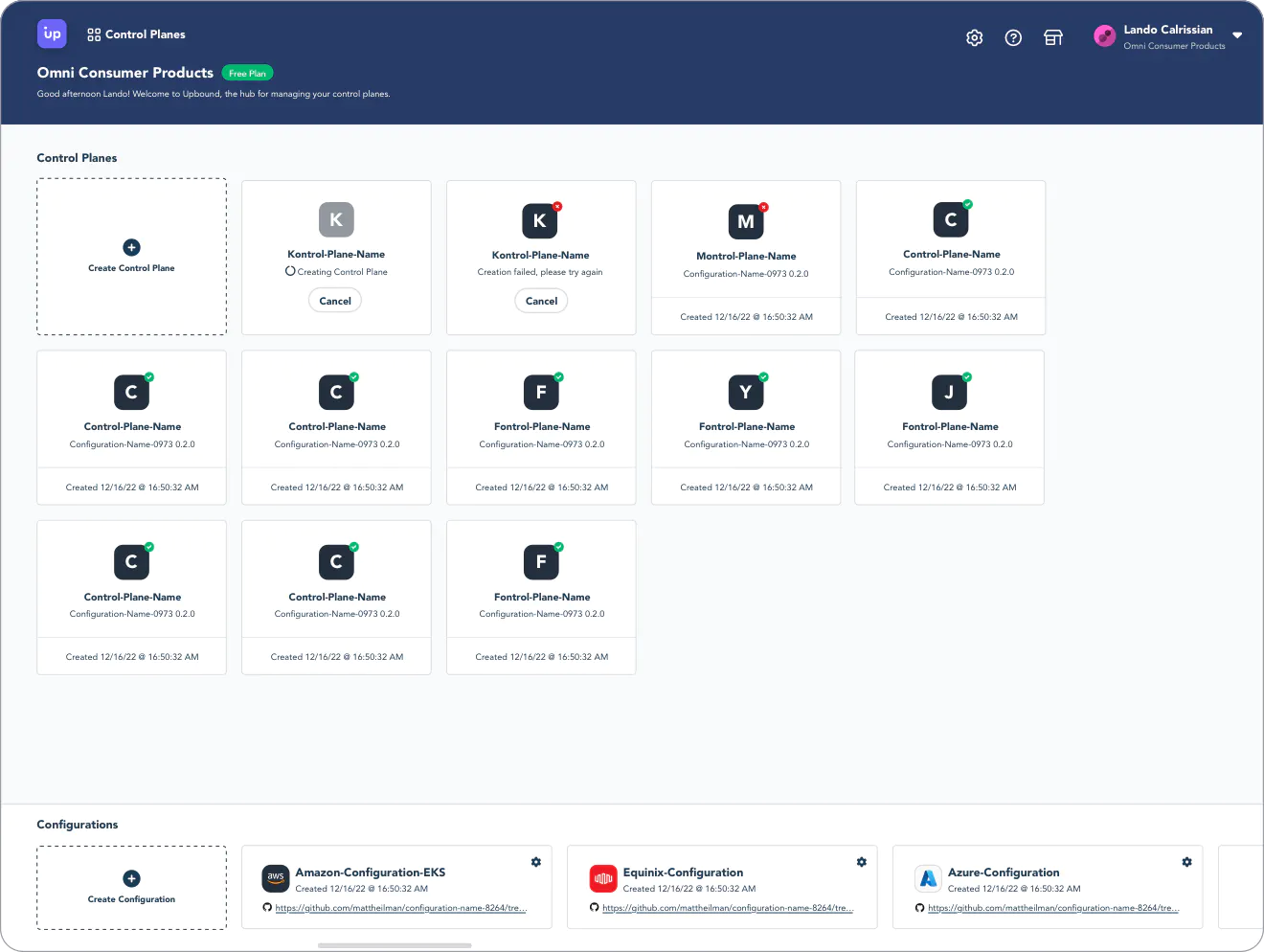
Task: Open settings gear for Azure-Configuration
Action: click(1186, 862)
